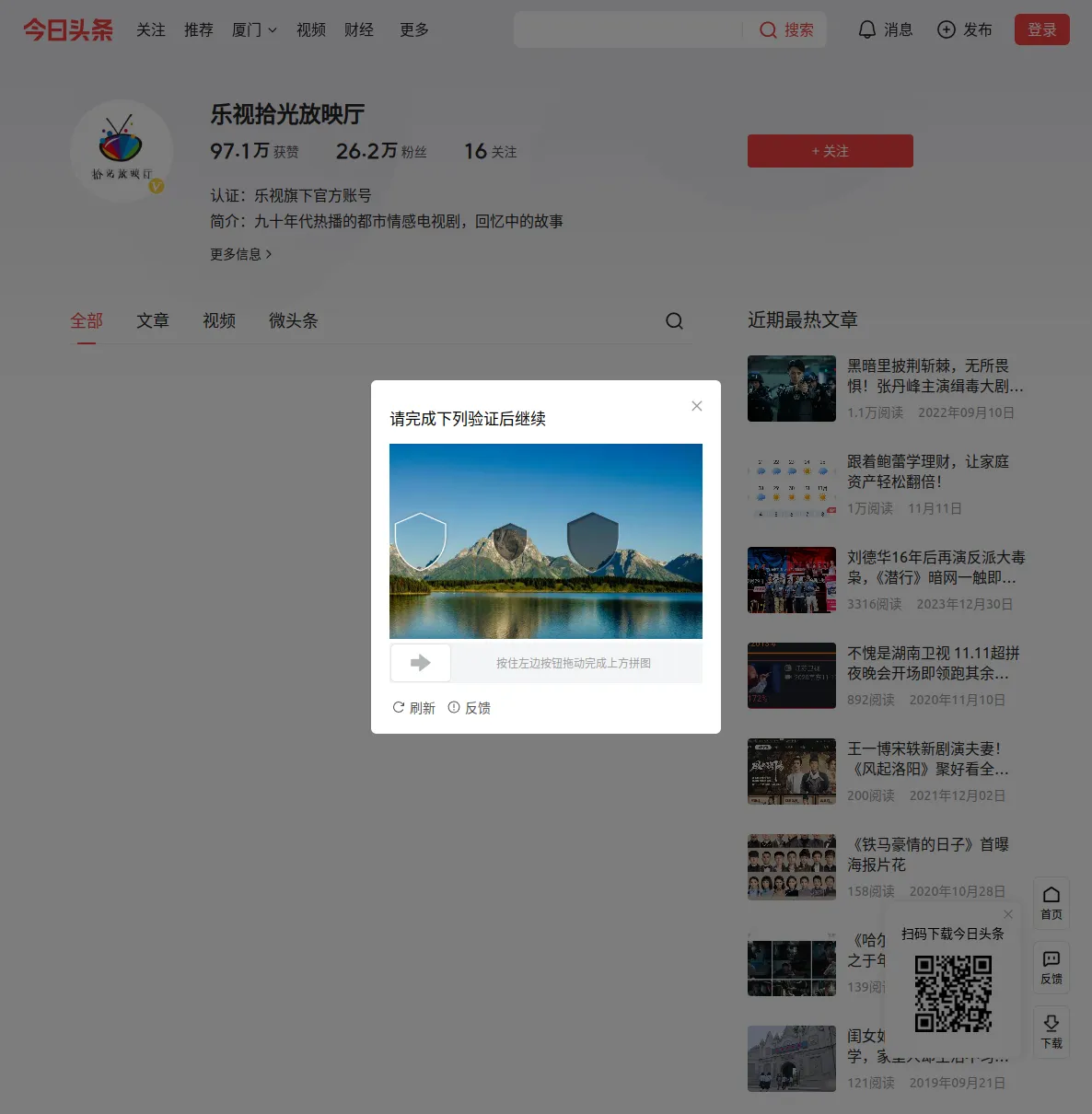The image size is (1092, 1114).
Task: Open article 王一博宋轶新剧演夫妻 title
Action: [928, 759]
